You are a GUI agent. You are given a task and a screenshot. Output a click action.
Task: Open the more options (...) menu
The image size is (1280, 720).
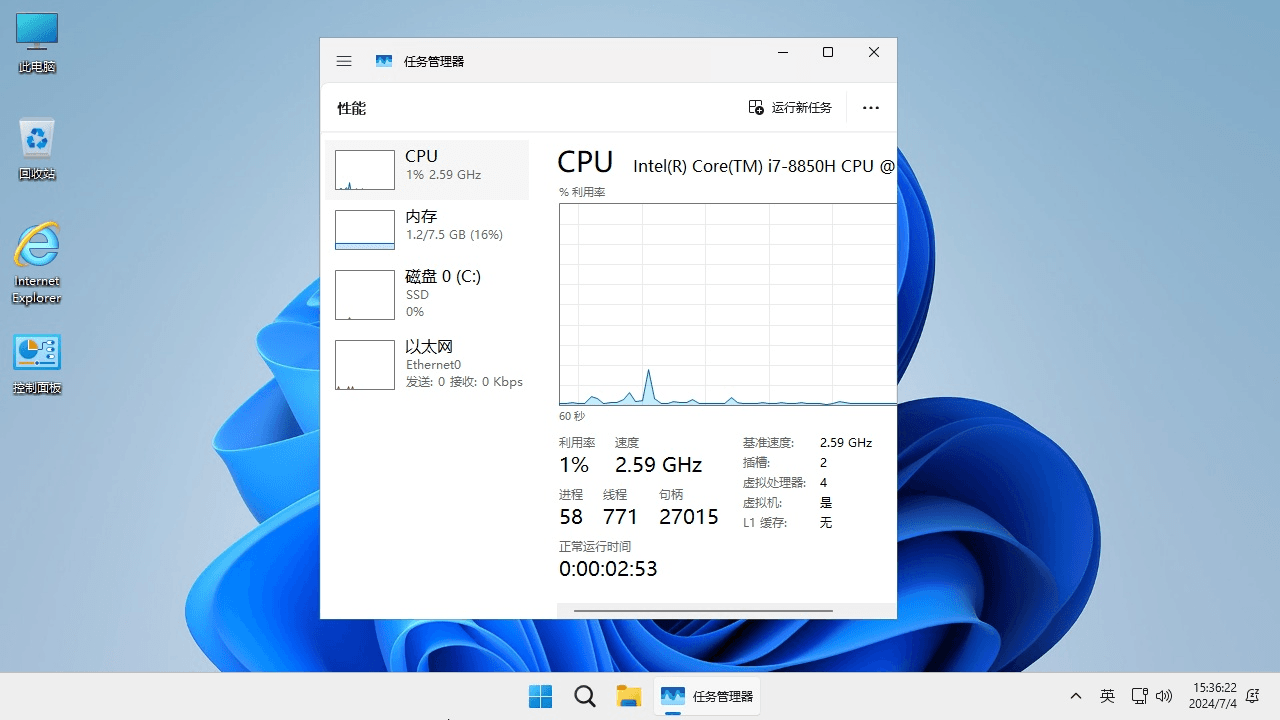click(x=870, y=107)
